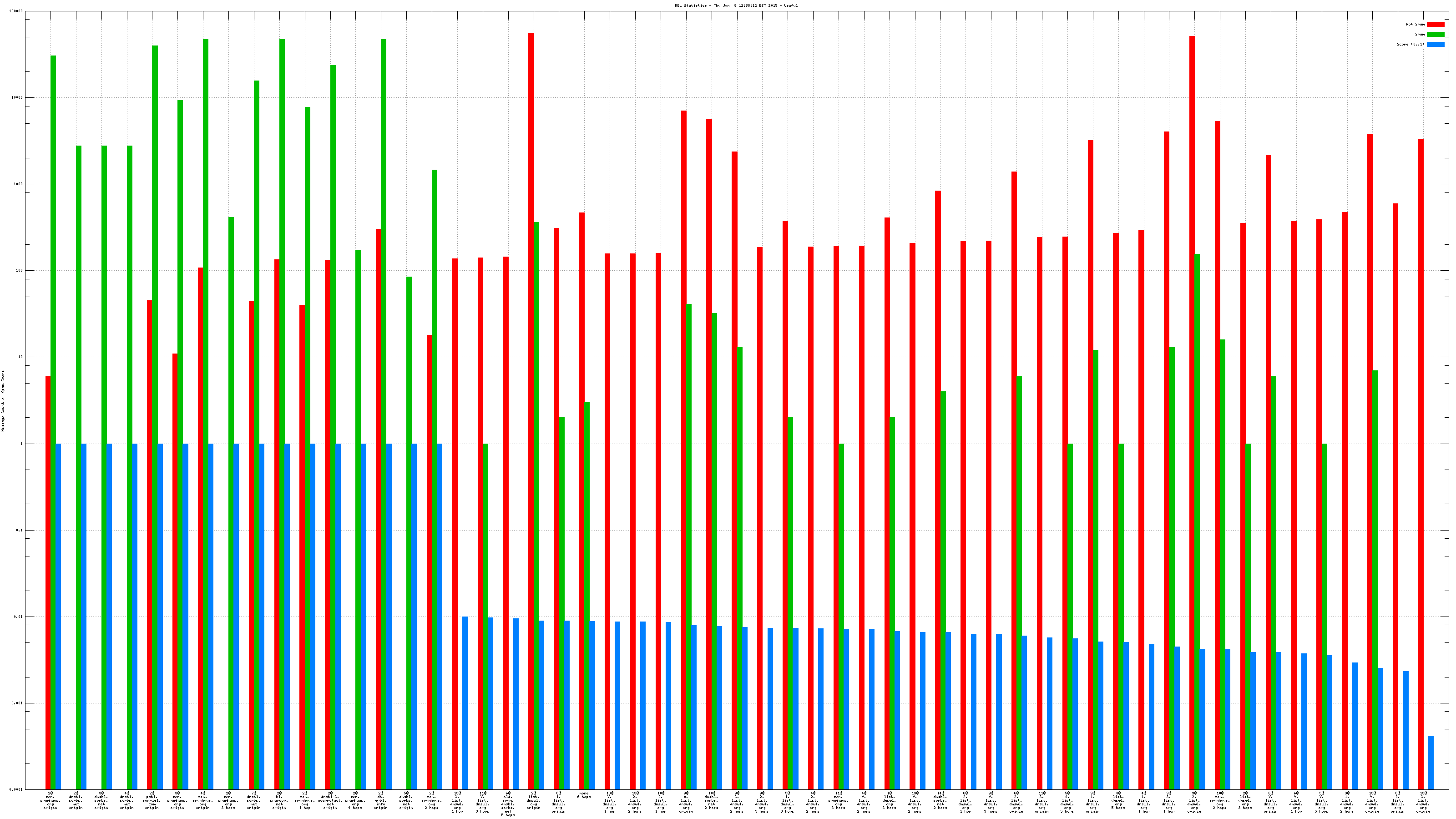Click the old.spam.dnsbl.sorbs.net 5 hops label

tap(508, 804)
